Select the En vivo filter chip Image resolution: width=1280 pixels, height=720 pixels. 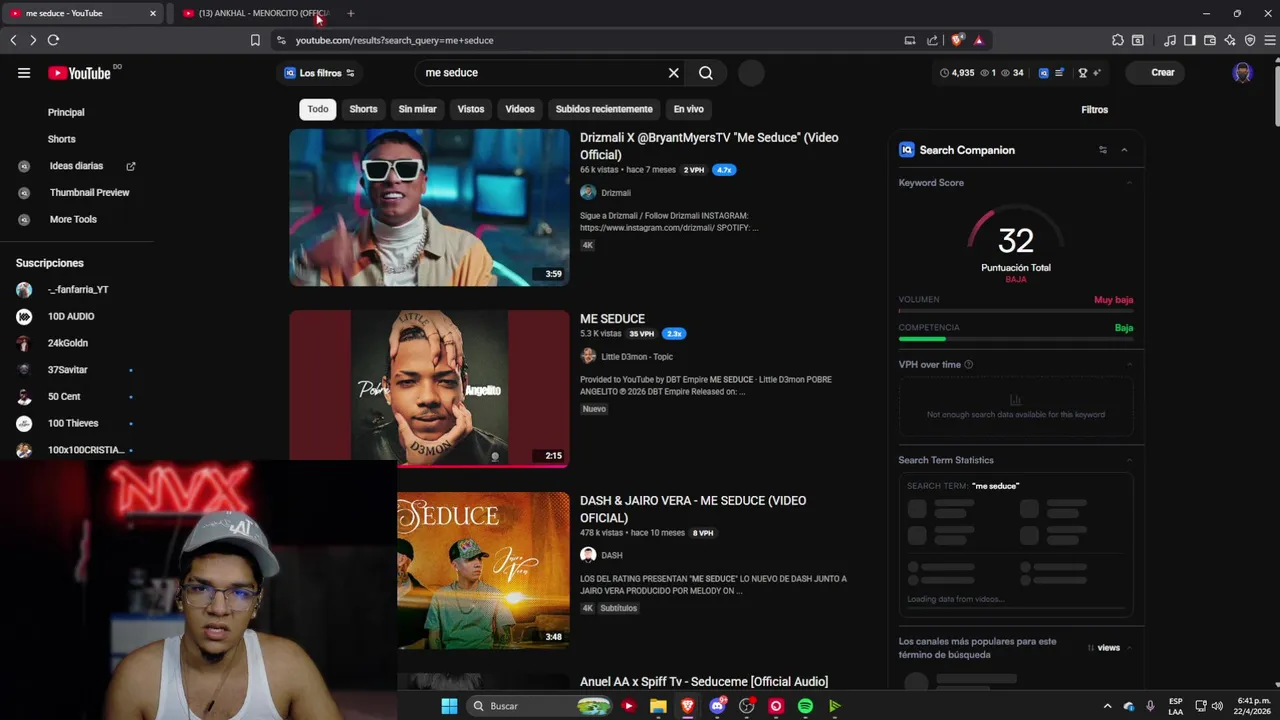coord(688,109)
